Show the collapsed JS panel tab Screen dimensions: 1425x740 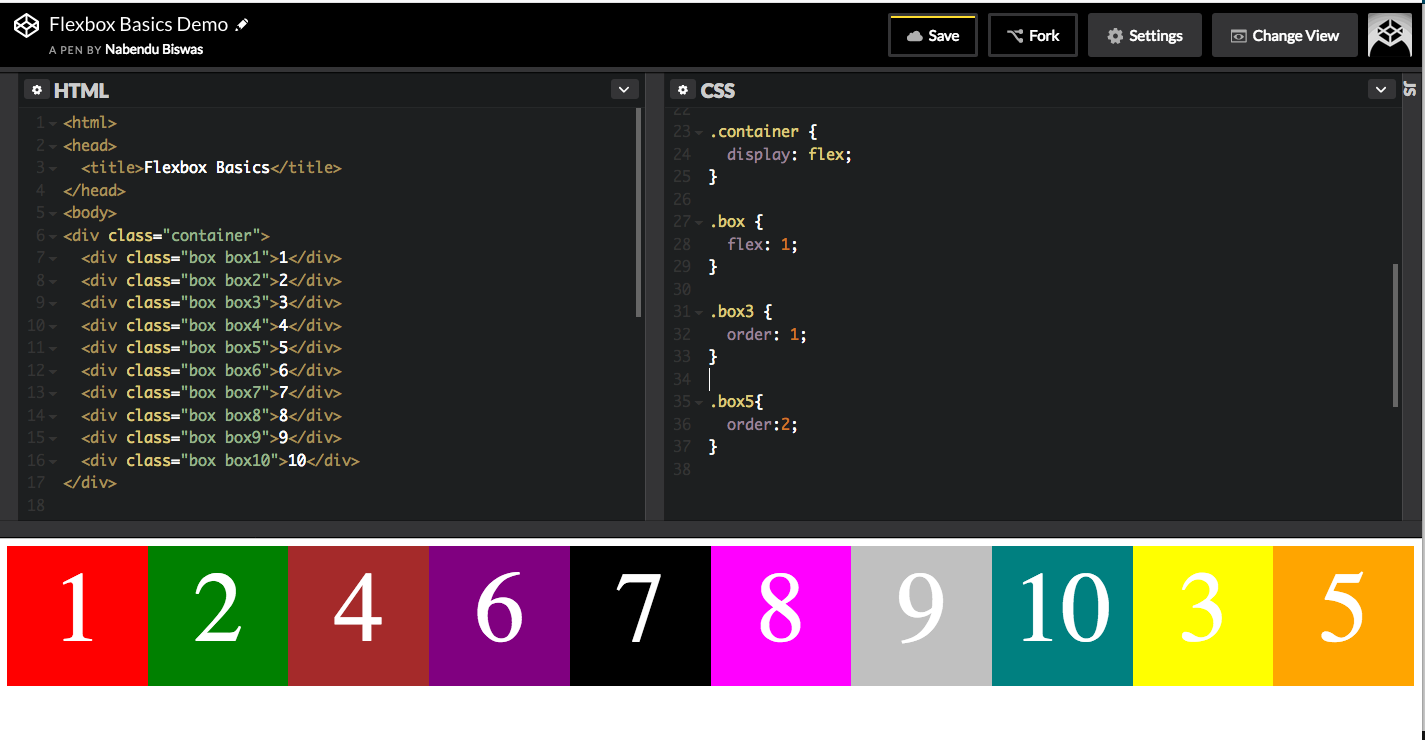[1410, 89]
